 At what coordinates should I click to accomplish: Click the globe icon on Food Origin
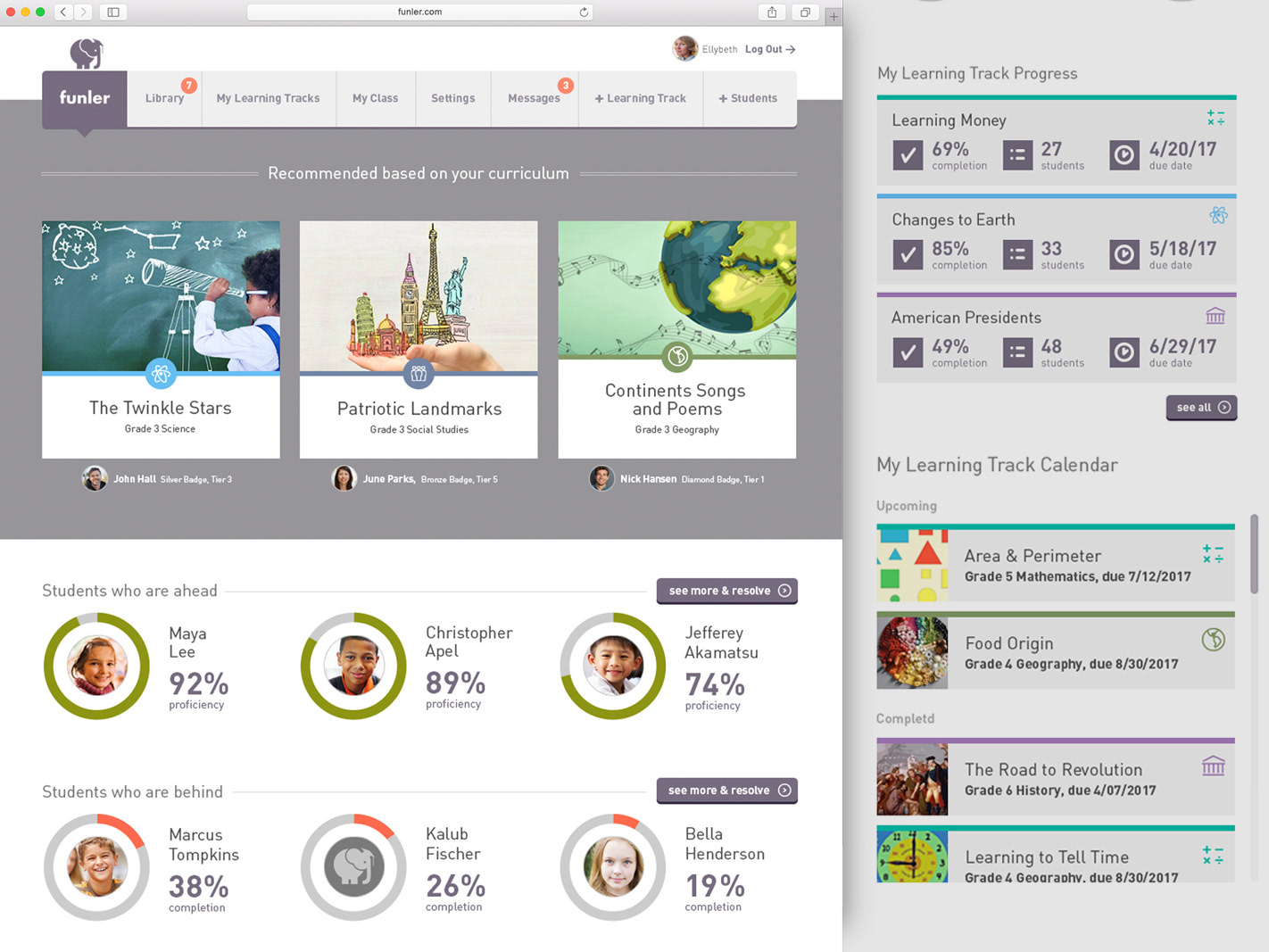point(1213,640)
